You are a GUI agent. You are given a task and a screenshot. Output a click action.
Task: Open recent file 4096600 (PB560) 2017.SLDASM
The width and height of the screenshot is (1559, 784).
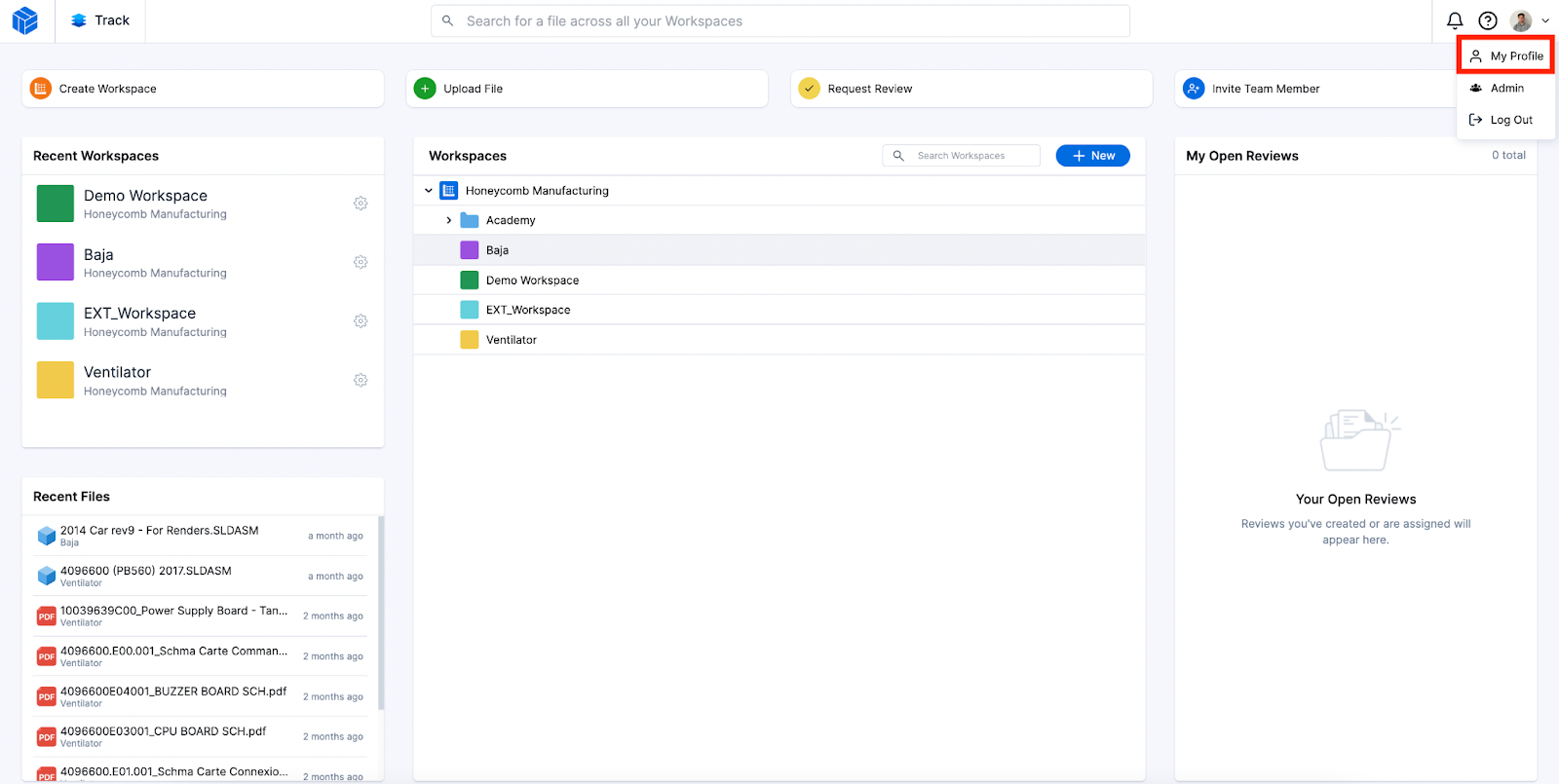point(146,571)
